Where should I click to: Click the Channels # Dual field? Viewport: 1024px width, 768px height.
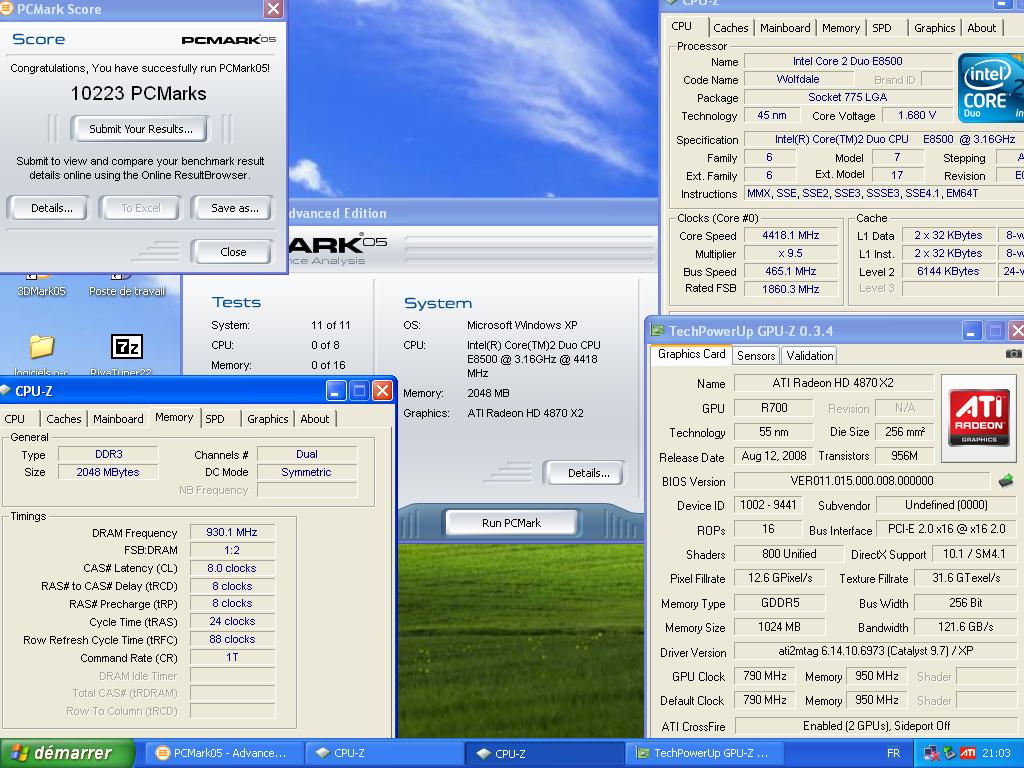click(307, 454)
